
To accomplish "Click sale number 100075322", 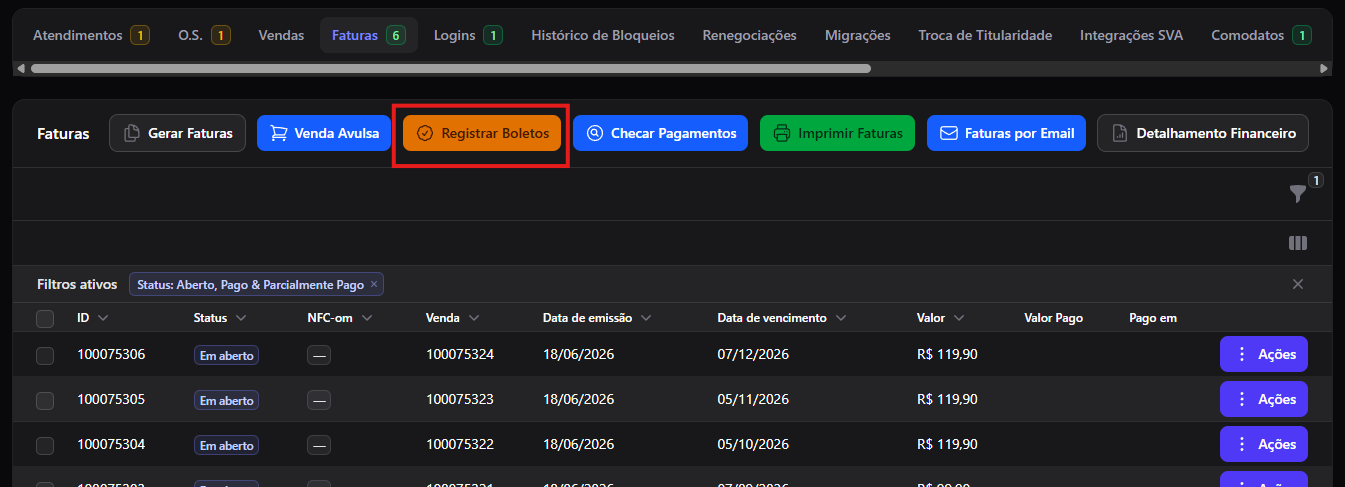I will coord(460,444).
